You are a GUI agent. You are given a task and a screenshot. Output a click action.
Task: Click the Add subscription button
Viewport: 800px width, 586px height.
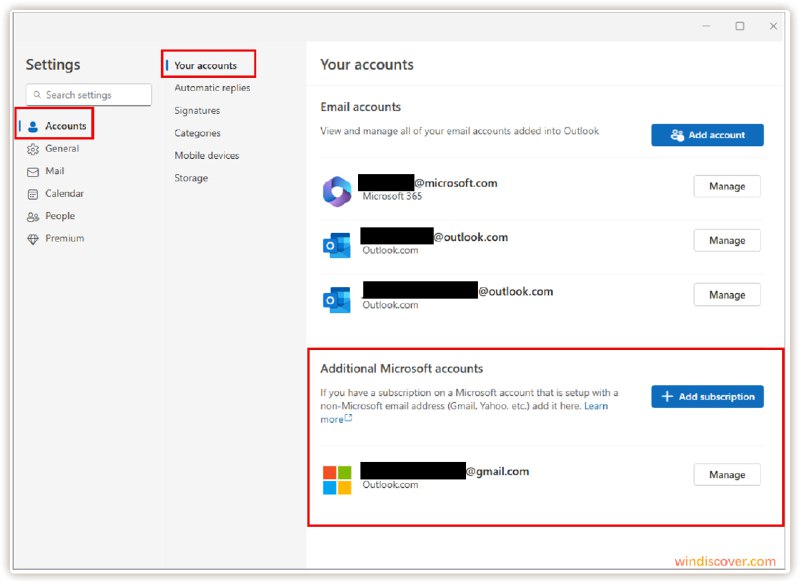[707, 396]
